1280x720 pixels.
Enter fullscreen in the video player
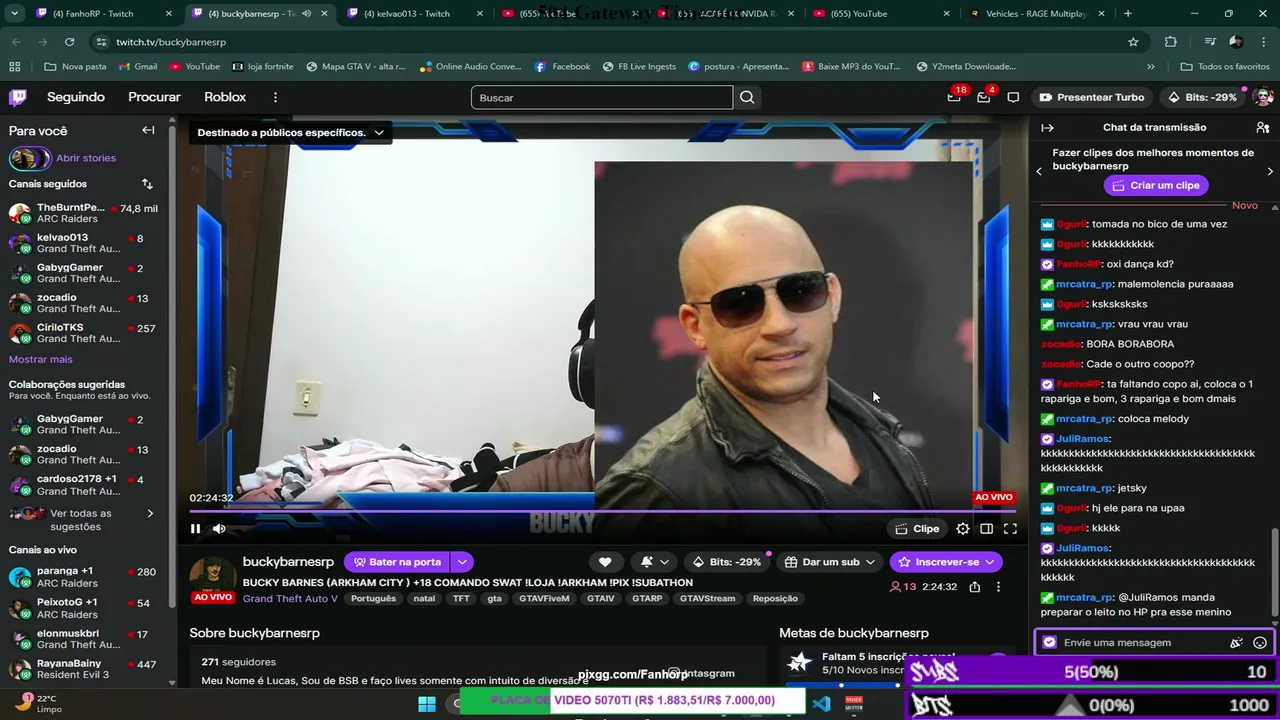(1010, 529)
